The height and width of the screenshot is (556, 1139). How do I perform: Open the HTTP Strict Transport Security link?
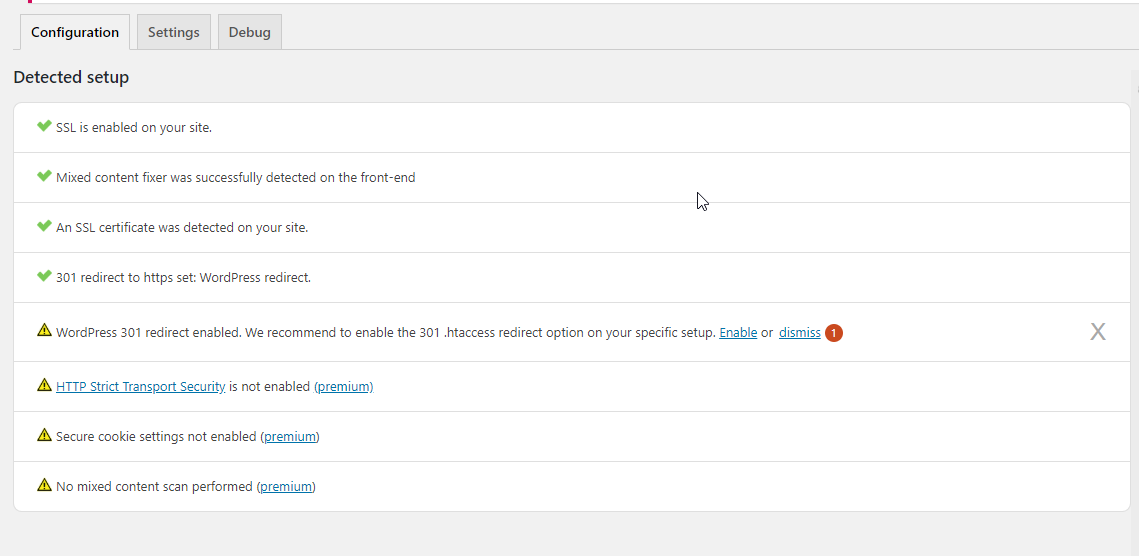coord(141,387)
